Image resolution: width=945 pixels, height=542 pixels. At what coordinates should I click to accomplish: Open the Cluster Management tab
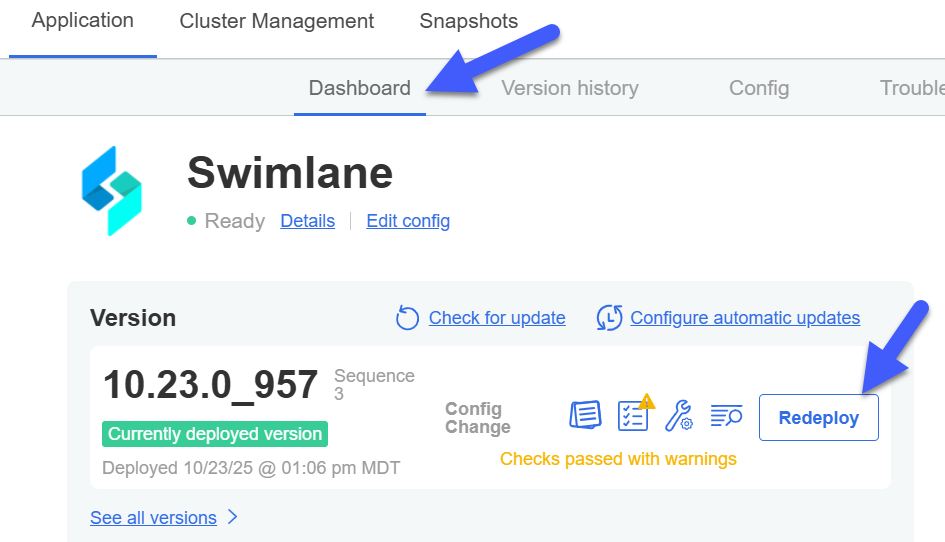(277, 21)
